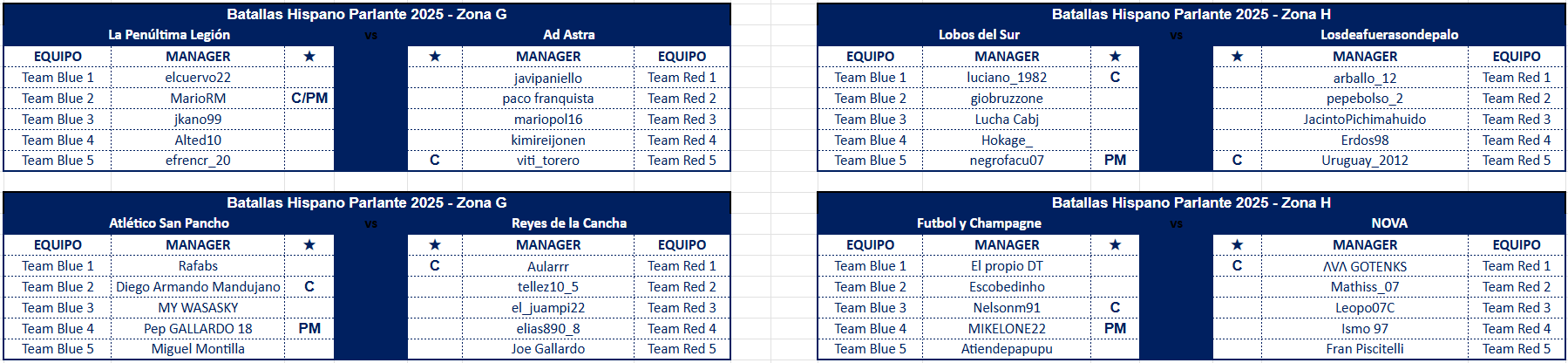
Task: Select the star header above Team Blue in La Penúltima Legión
Action: coord(309,57)
